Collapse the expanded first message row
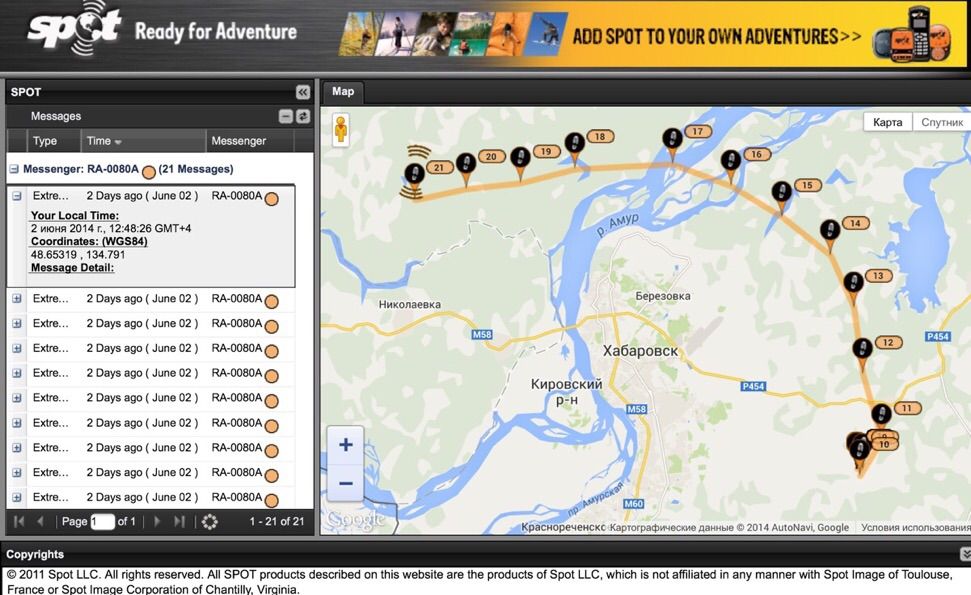The image size is (971, 595). 17,196
